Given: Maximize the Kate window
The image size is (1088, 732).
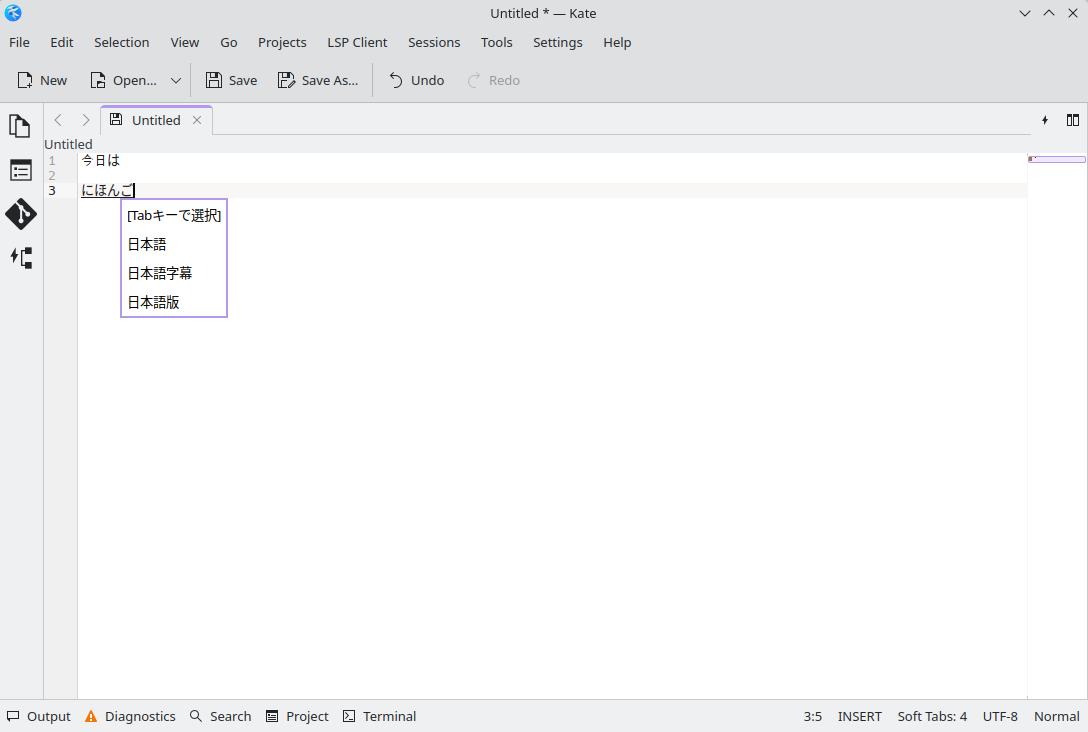Looking at the screenshot, I should click(1049, 13).
